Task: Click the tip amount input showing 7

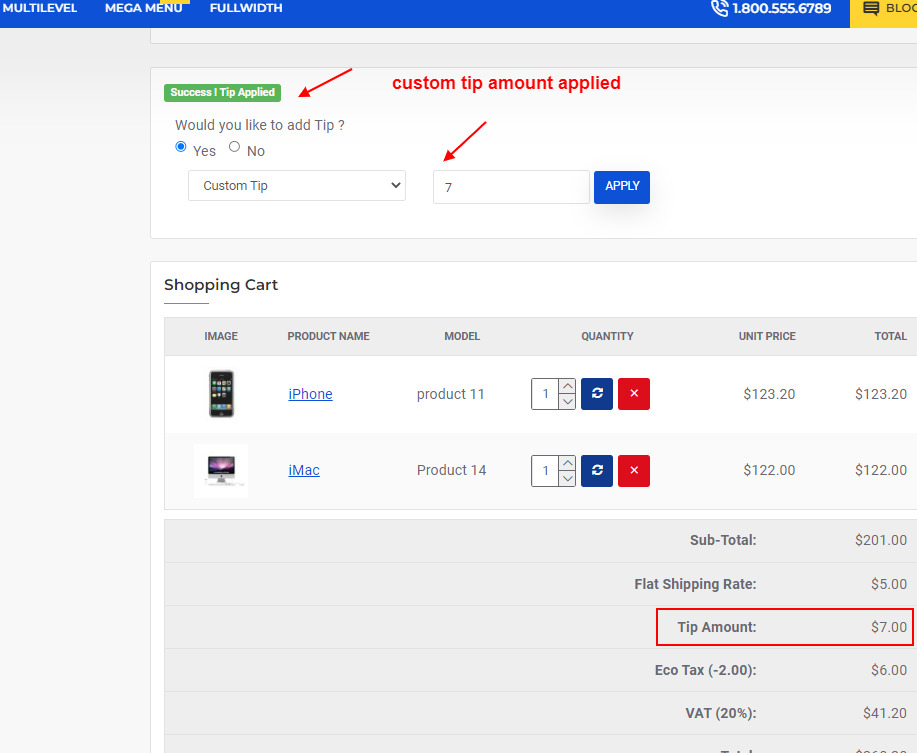Action: [511, 186]
